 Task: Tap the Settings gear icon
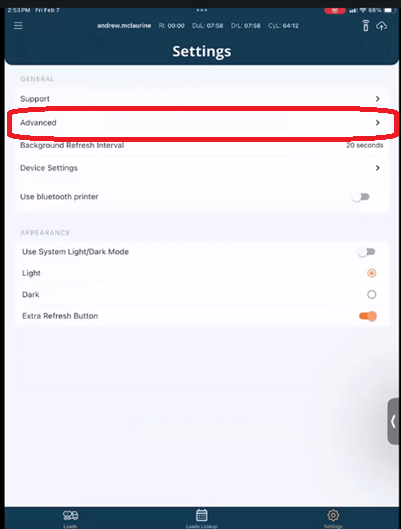click(x=333, y=515)
